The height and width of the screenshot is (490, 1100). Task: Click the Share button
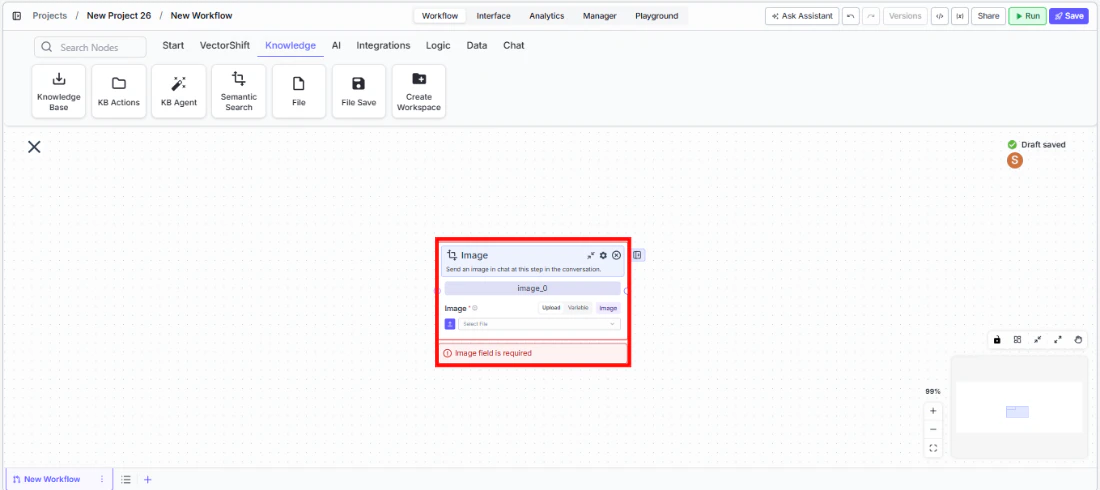pyautogui.click(x=988, y=15)
